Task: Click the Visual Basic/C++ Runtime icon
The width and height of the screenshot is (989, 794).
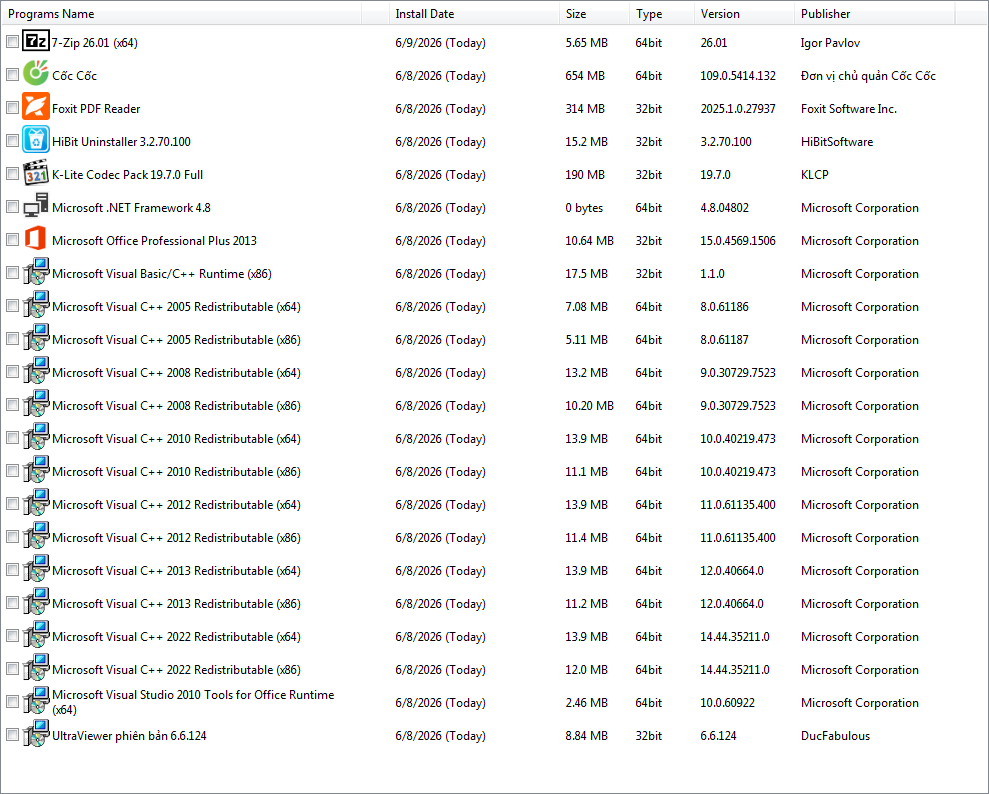Action: (x=36, y=272)
